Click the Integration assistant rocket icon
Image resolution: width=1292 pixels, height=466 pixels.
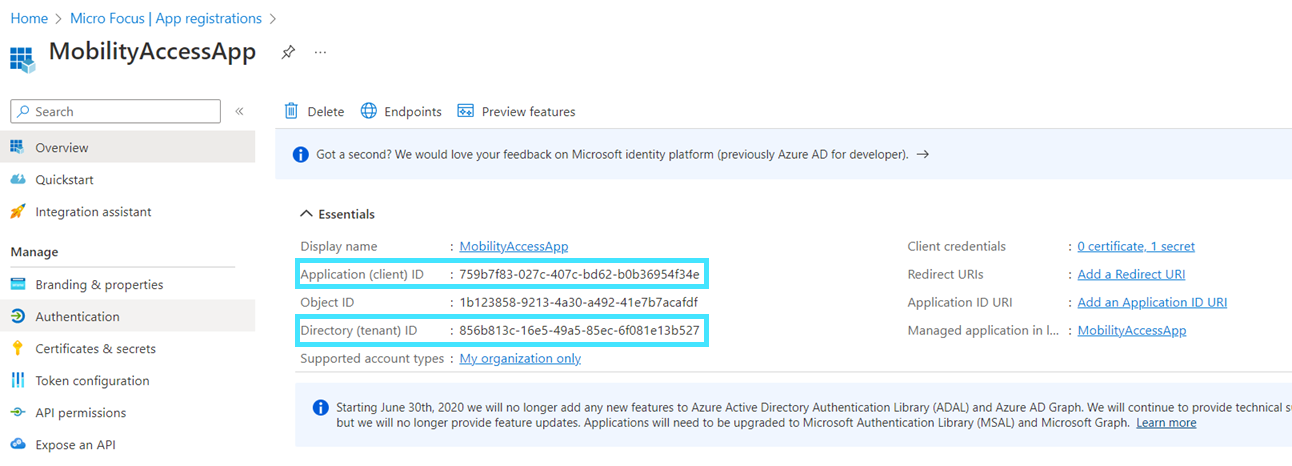click(x=17, y=212)
